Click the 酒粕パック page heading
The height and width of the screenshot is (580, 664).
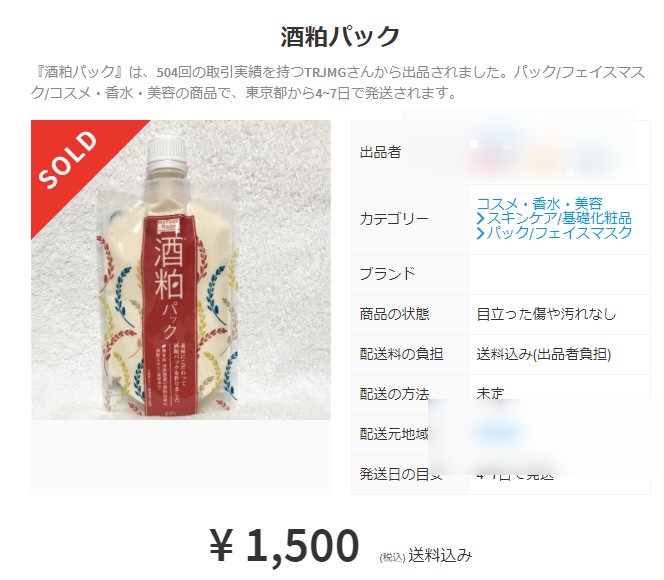point(340,36)
